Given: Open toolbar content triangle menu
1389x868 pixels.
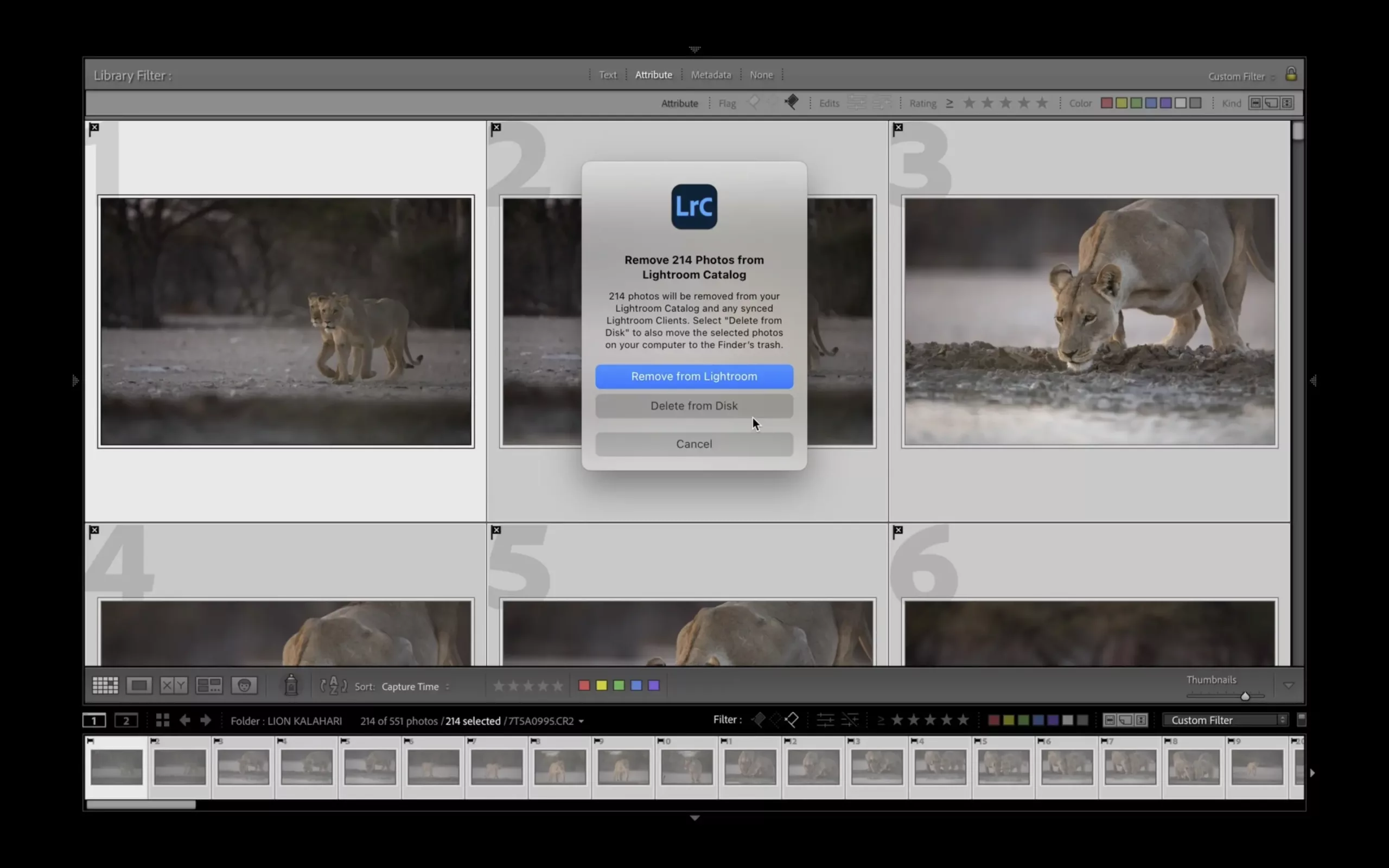Looking at the screenshot, I should pos(1289,685).
